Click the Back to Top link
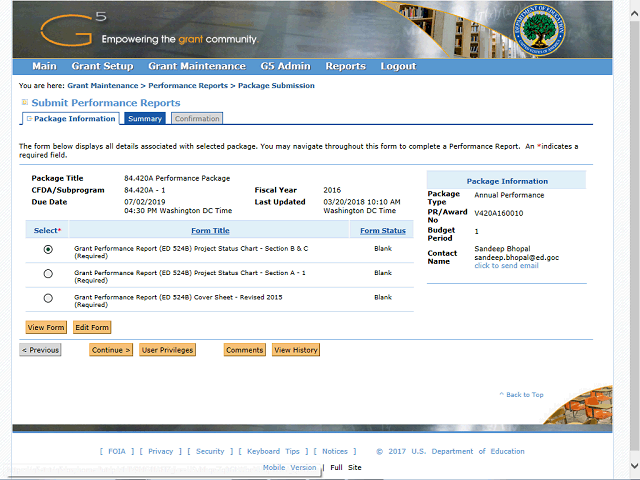640x480 pixels. [x=521, y=395]
